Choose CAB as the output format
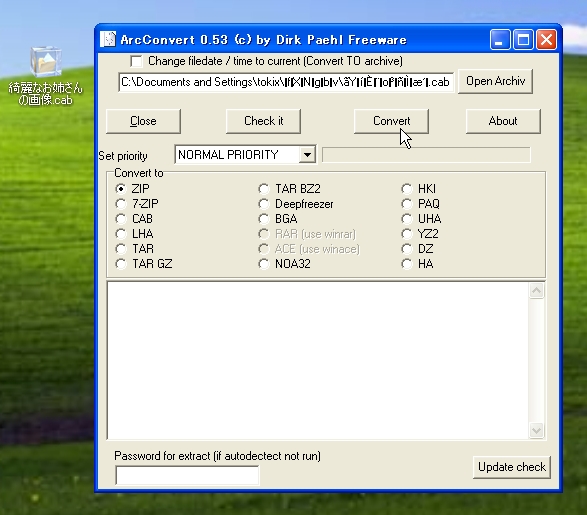 pos(121,219)
